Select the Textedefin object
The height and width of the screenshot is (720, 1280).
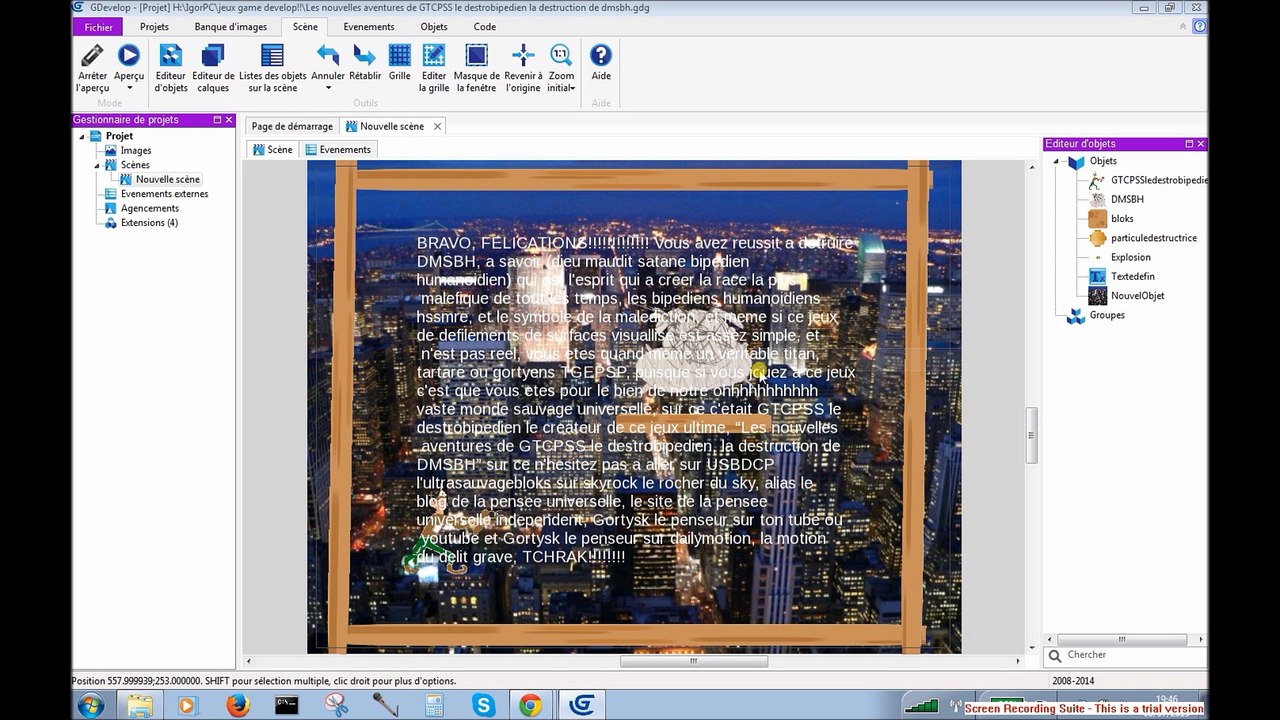pos(1133,276)
